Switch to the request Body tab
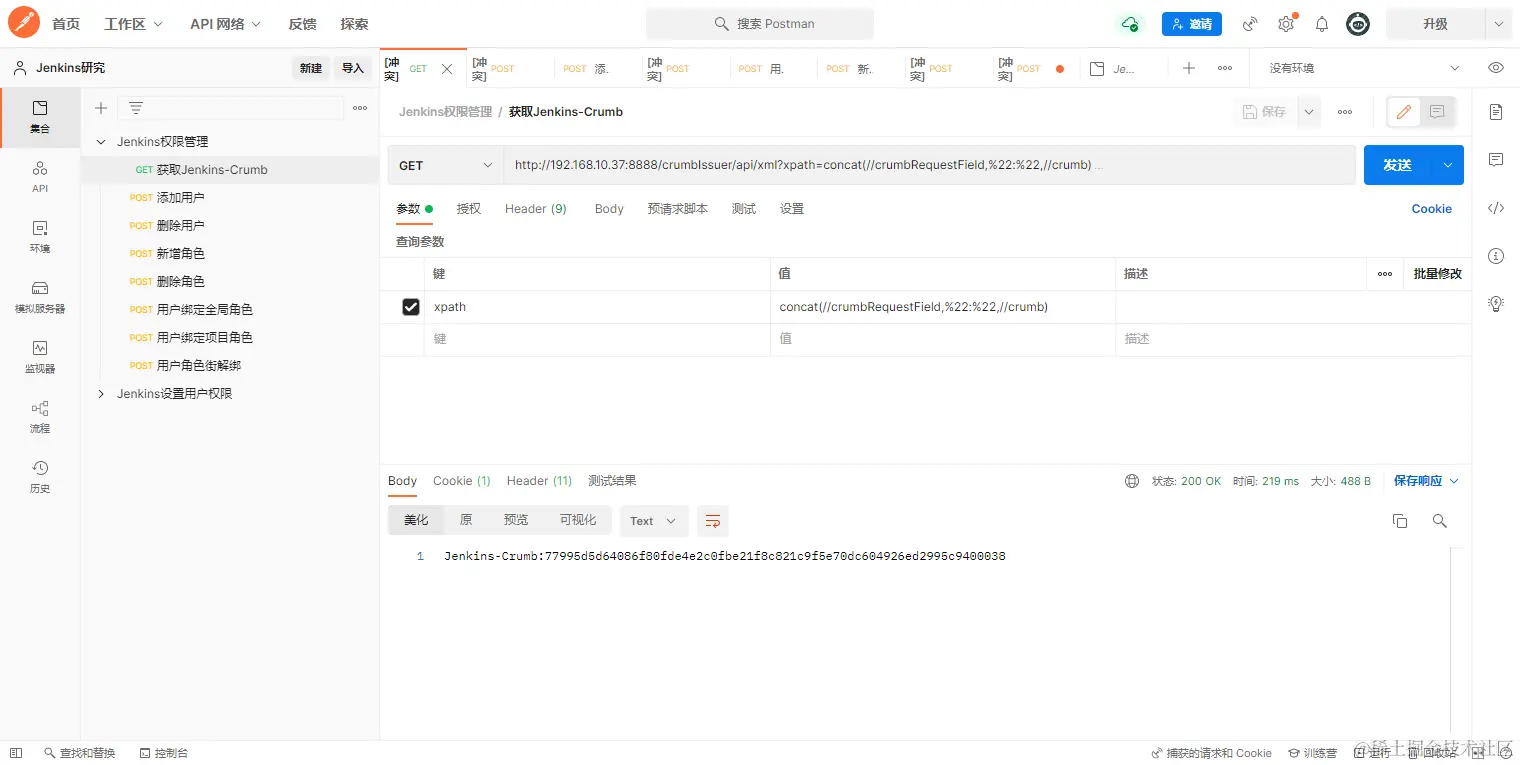The image size is (1520, 765). point(609,209)
